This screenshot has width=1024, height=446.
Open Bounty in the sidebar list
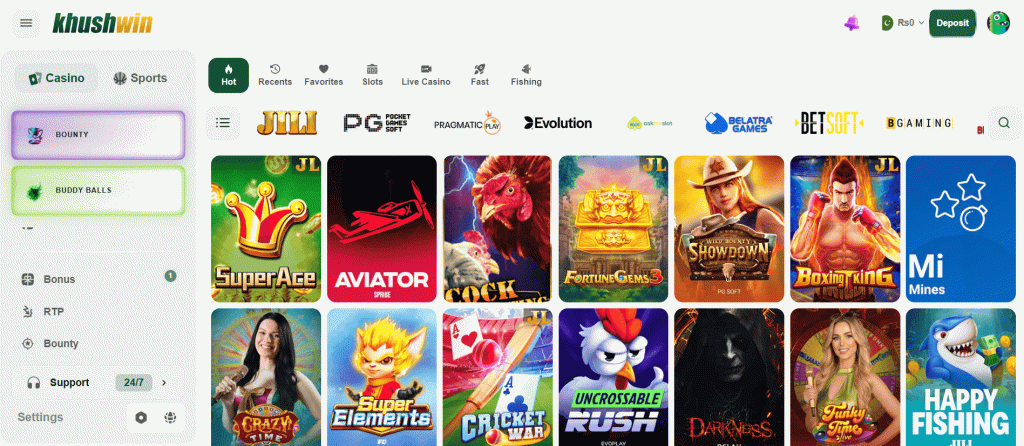click(x=60, y=343)
